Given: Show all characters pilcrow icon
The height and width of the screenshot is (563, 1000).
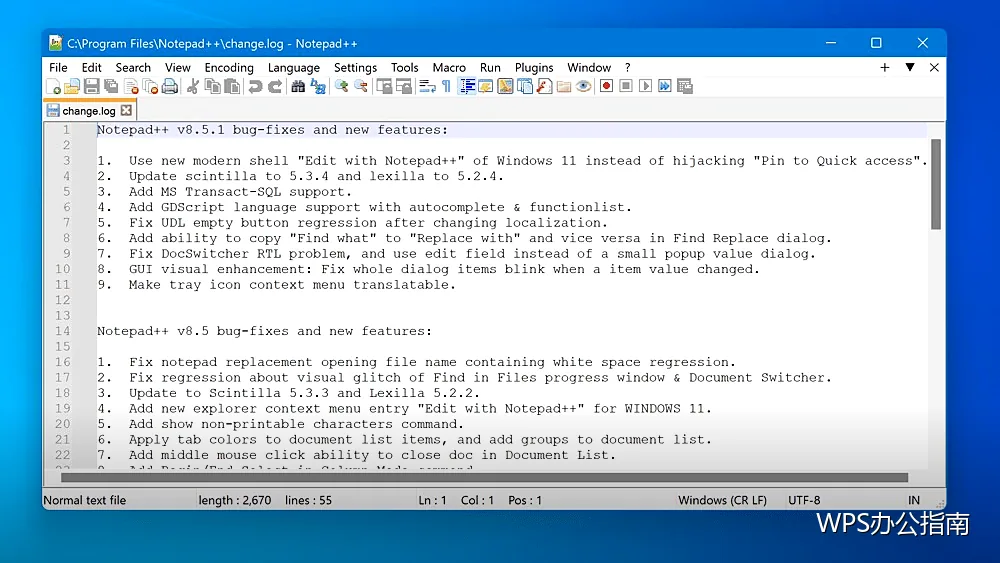Looking at the screenshot, I should [x=446, y=86].
